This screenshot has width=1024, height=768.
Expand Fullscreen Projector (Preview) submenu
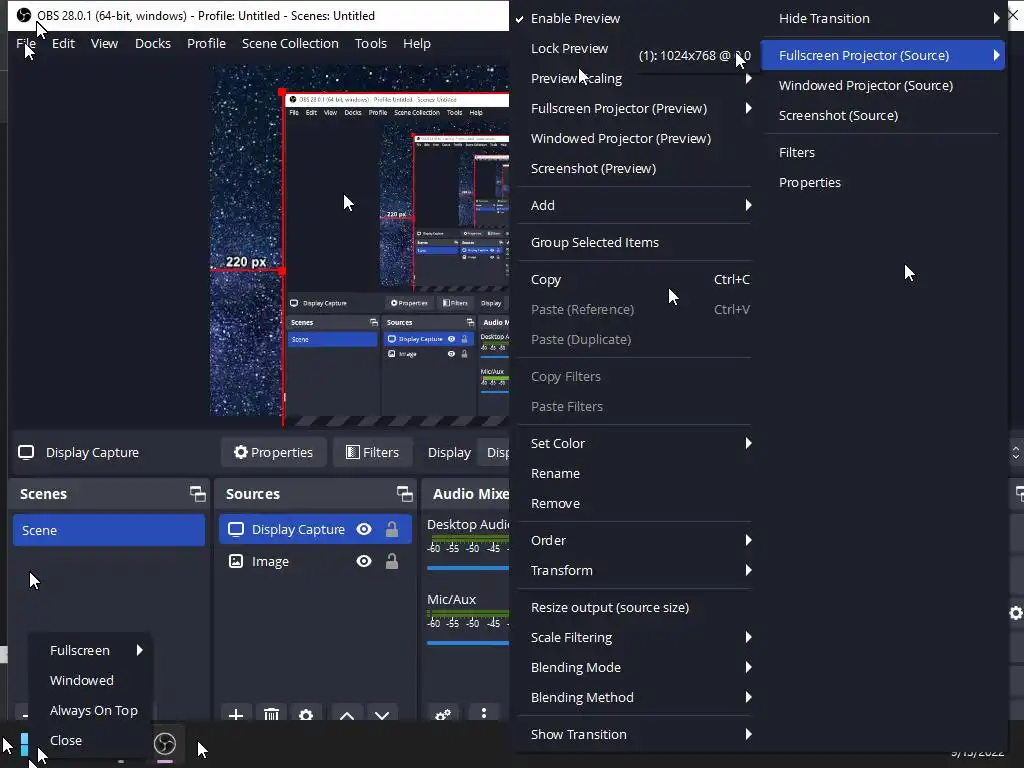(x=633, y=108)
